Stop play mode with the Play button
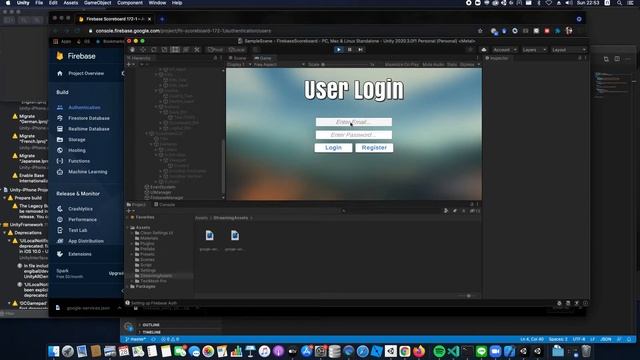This screenshot has width=640, height=360. point(339,50)
